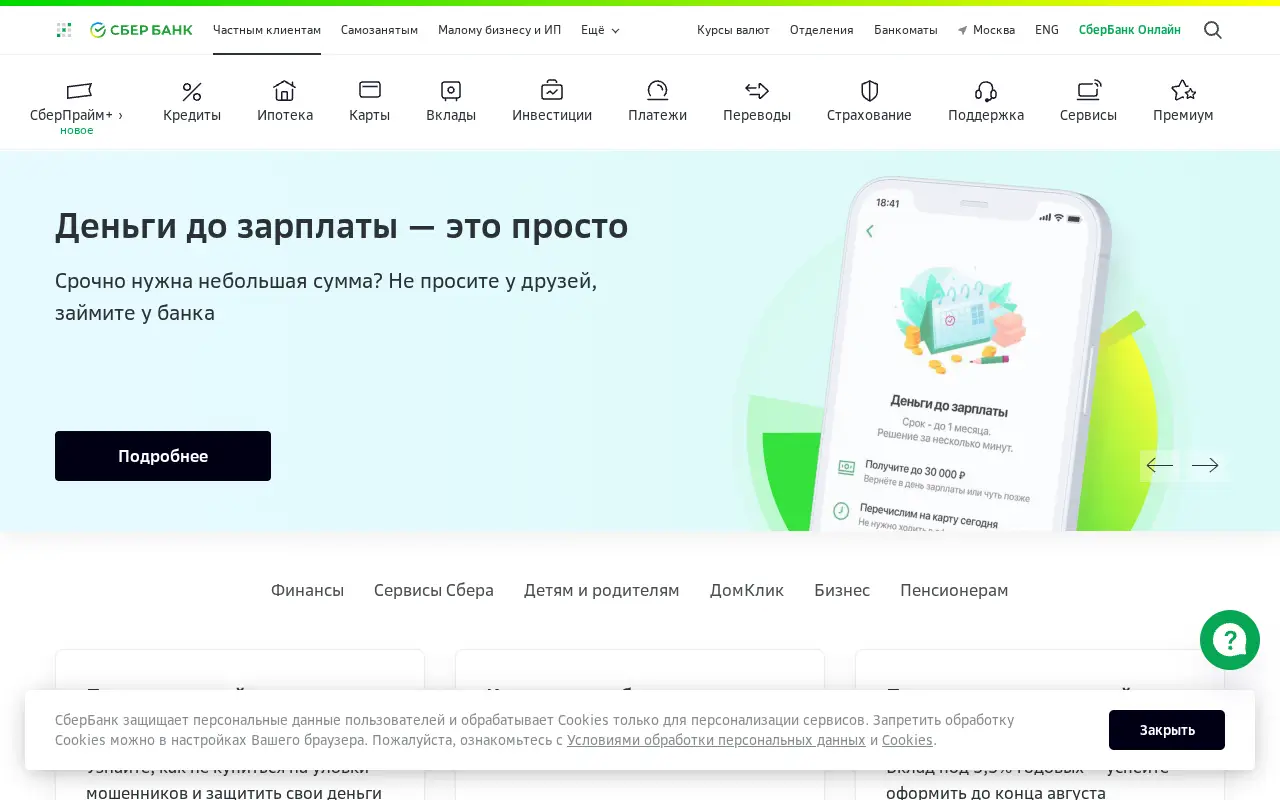The width and height of the screenshot is (1280, 800).
Task: Open СберБанк Онлайн link
Action: point(1130,30)
